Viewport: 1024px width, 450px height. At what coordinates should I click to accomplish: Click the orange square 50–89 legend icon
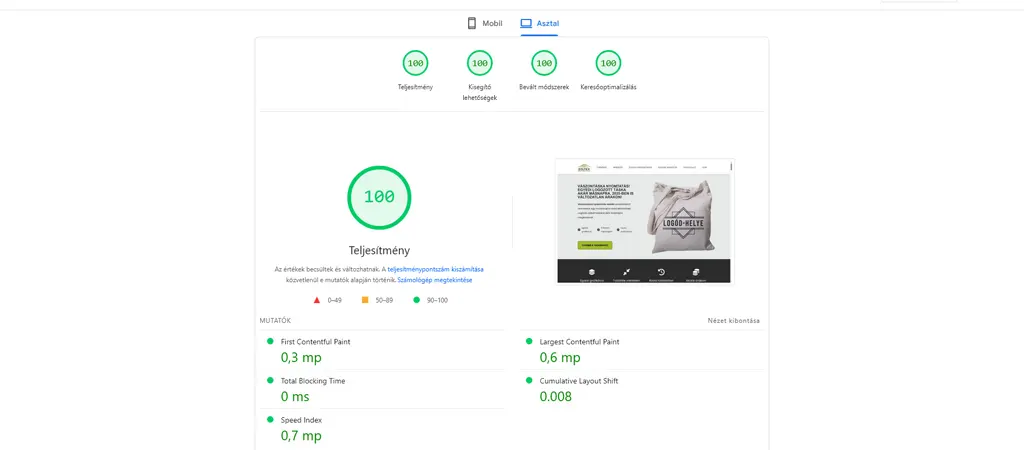coord(365,300)
